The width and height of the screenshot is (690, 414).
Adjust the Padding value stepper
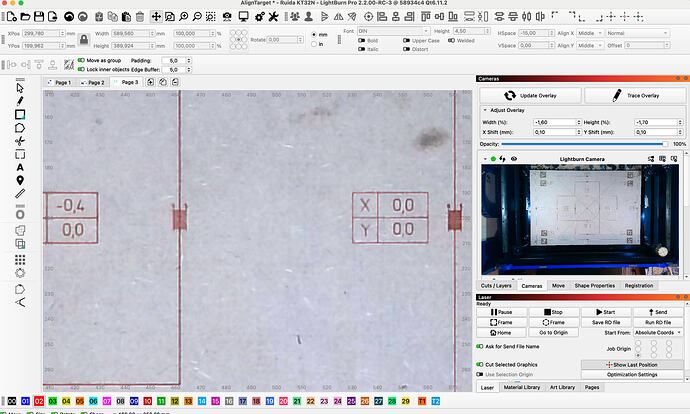click(x=189, y=61)
